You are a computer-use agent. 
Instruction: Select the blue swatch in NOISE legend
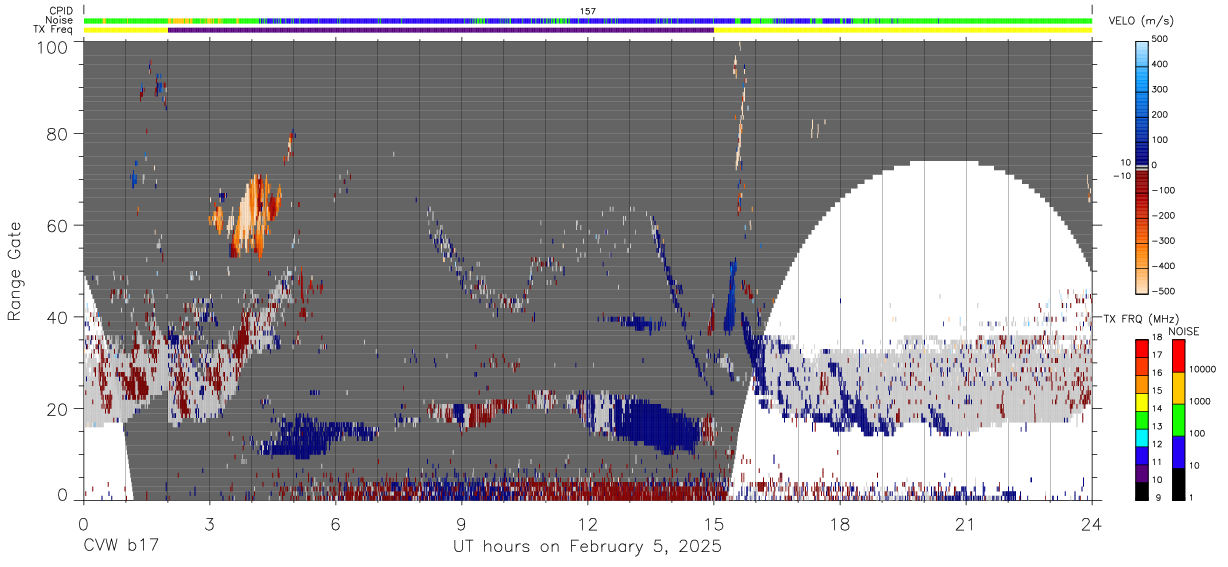1179,451
